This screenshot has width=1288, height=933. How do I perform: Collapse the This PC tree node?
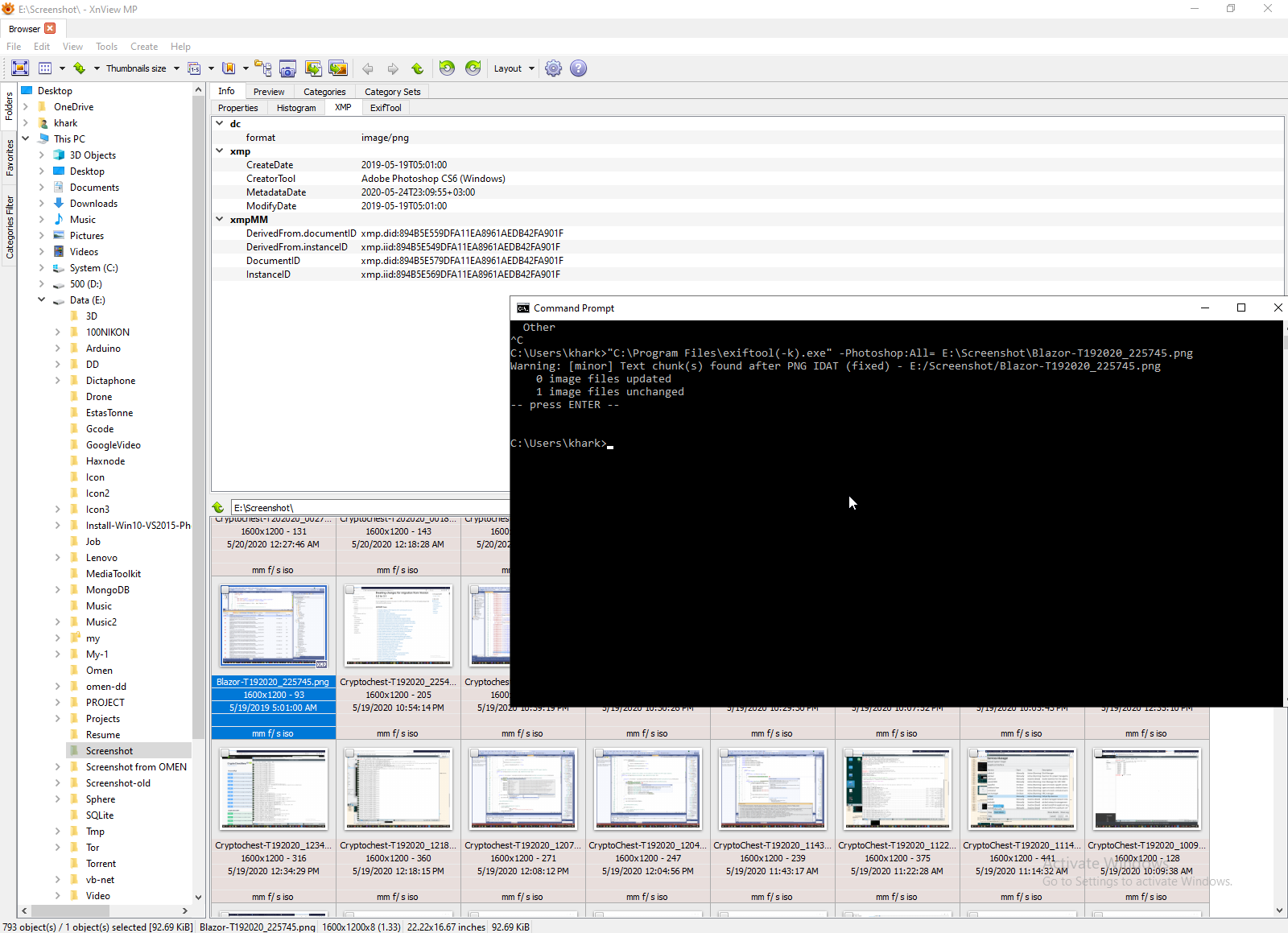coord(26,138)
